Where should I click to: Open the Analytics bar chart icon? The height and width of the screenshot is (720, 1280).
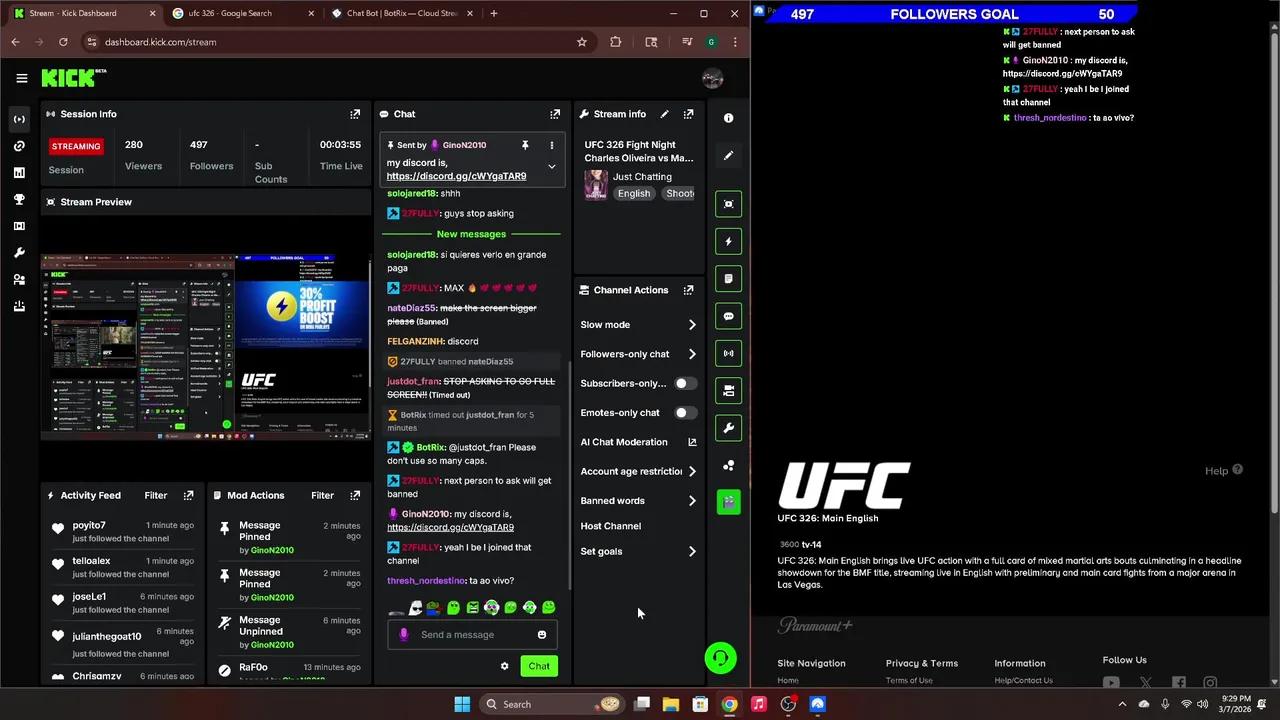tap(20, 173)
